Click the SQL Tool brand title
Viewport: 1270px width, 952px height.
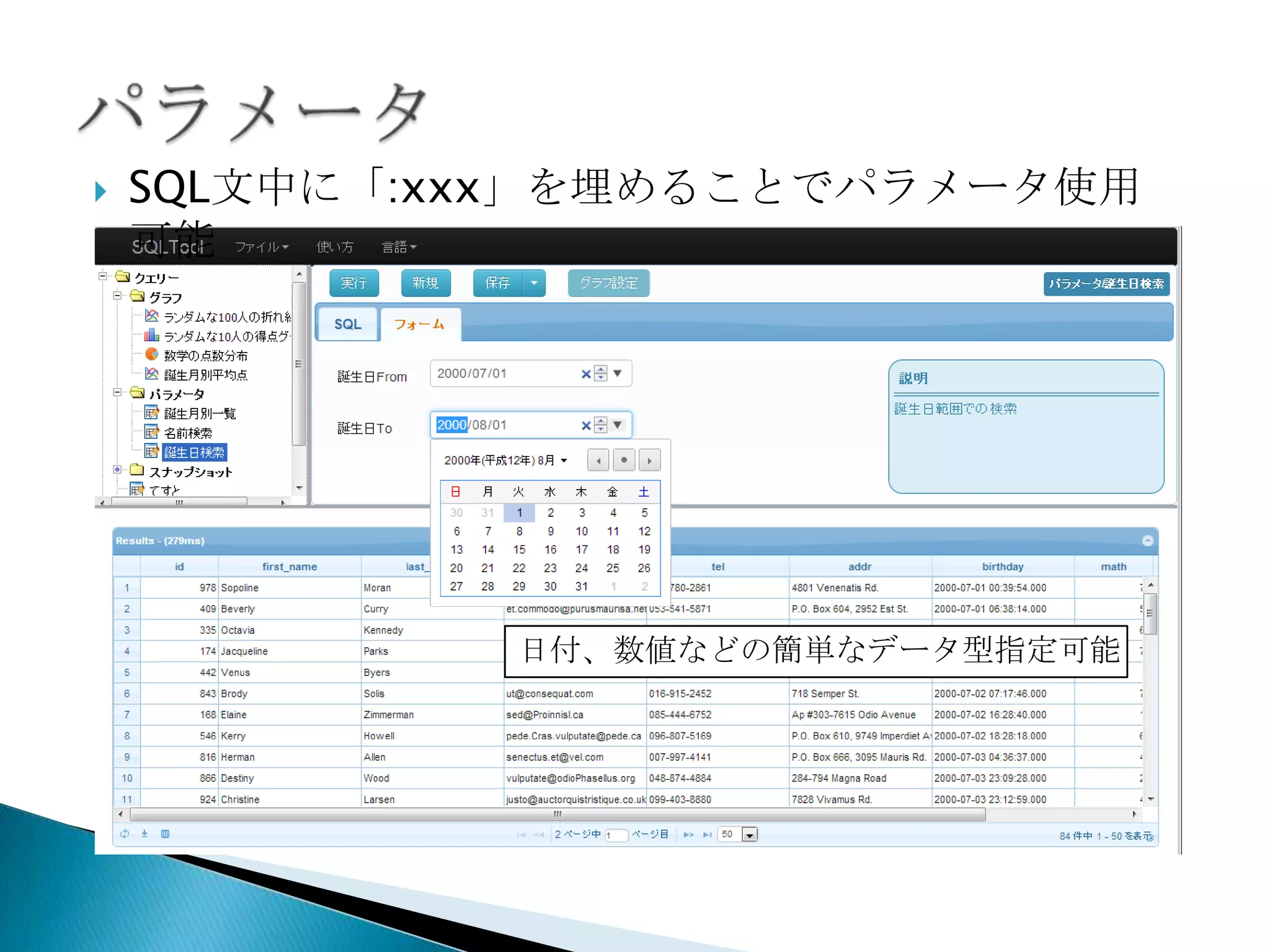(x=167, y=247)
